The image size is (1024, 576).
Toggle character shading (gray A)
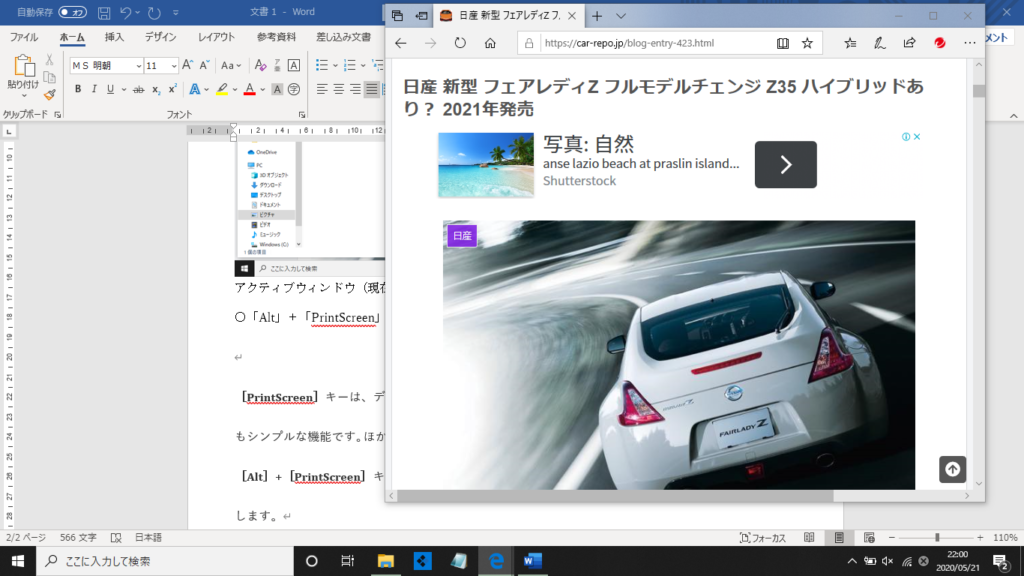click(x=277, y=89)
